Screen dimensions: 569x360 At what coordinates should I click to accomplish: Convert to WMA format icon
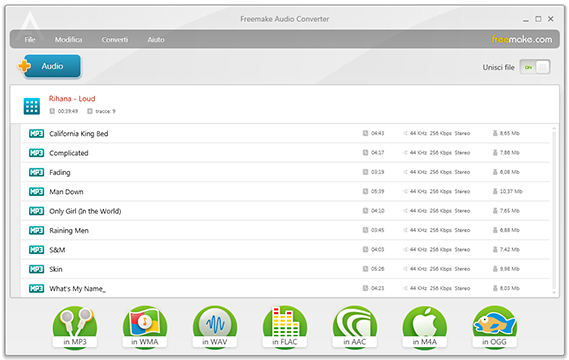point(145,327)
